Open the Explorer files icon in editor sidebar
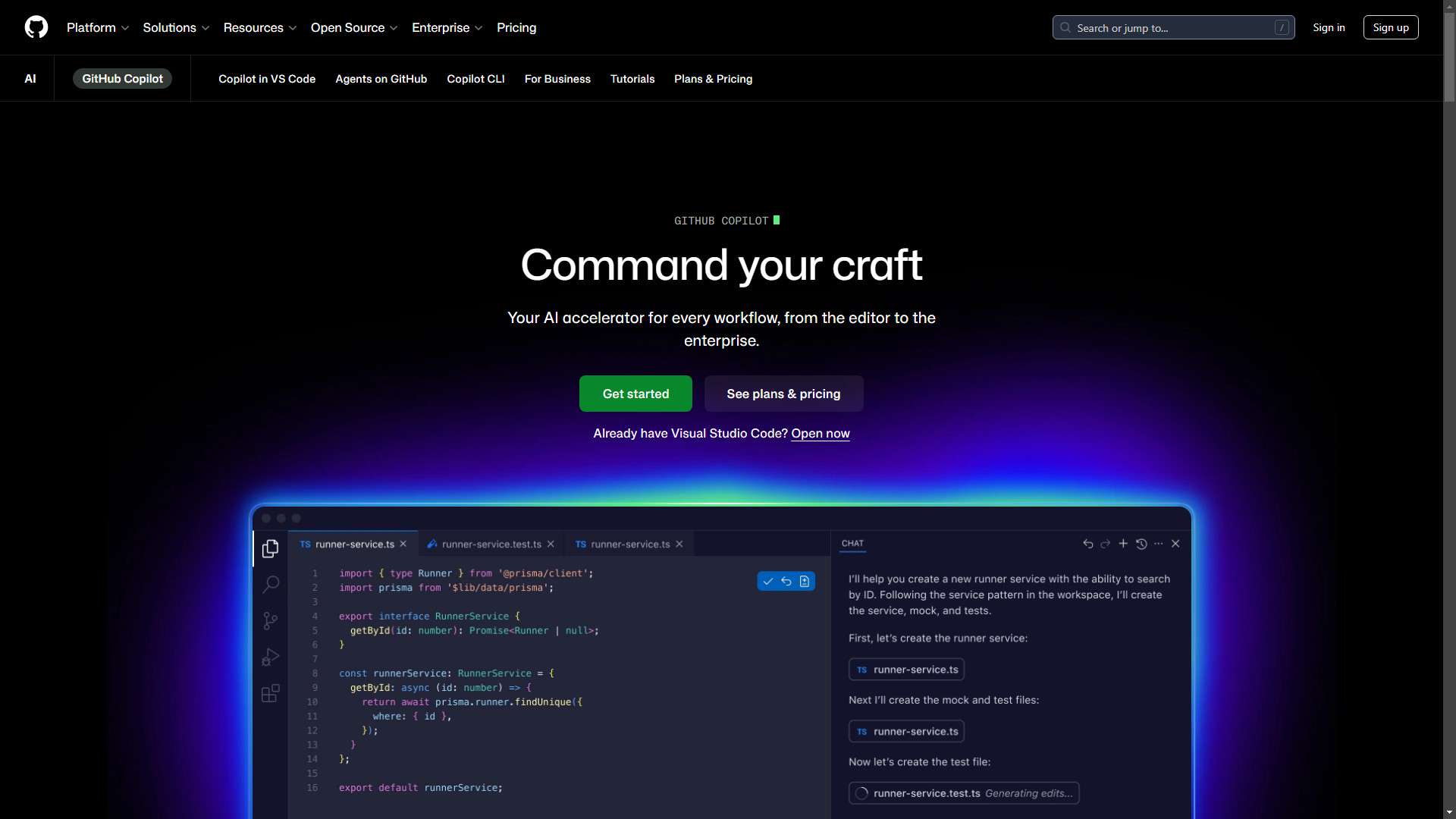Image resolution: width=1456 pixels, height=819 pixels. point(270,548)
